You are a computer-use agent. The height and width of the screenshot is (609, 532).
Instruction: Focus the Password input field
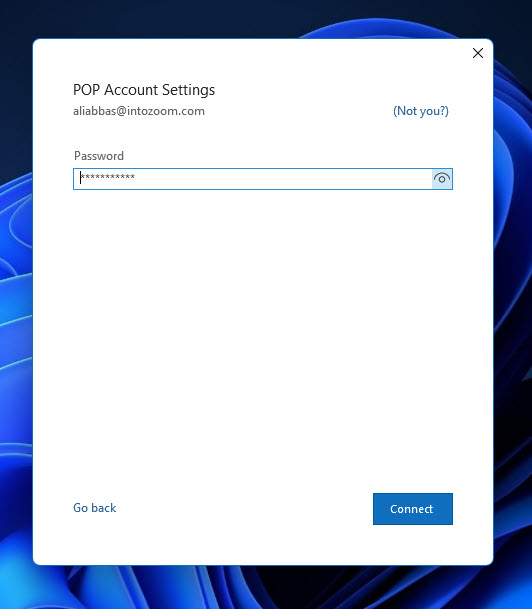253,179
